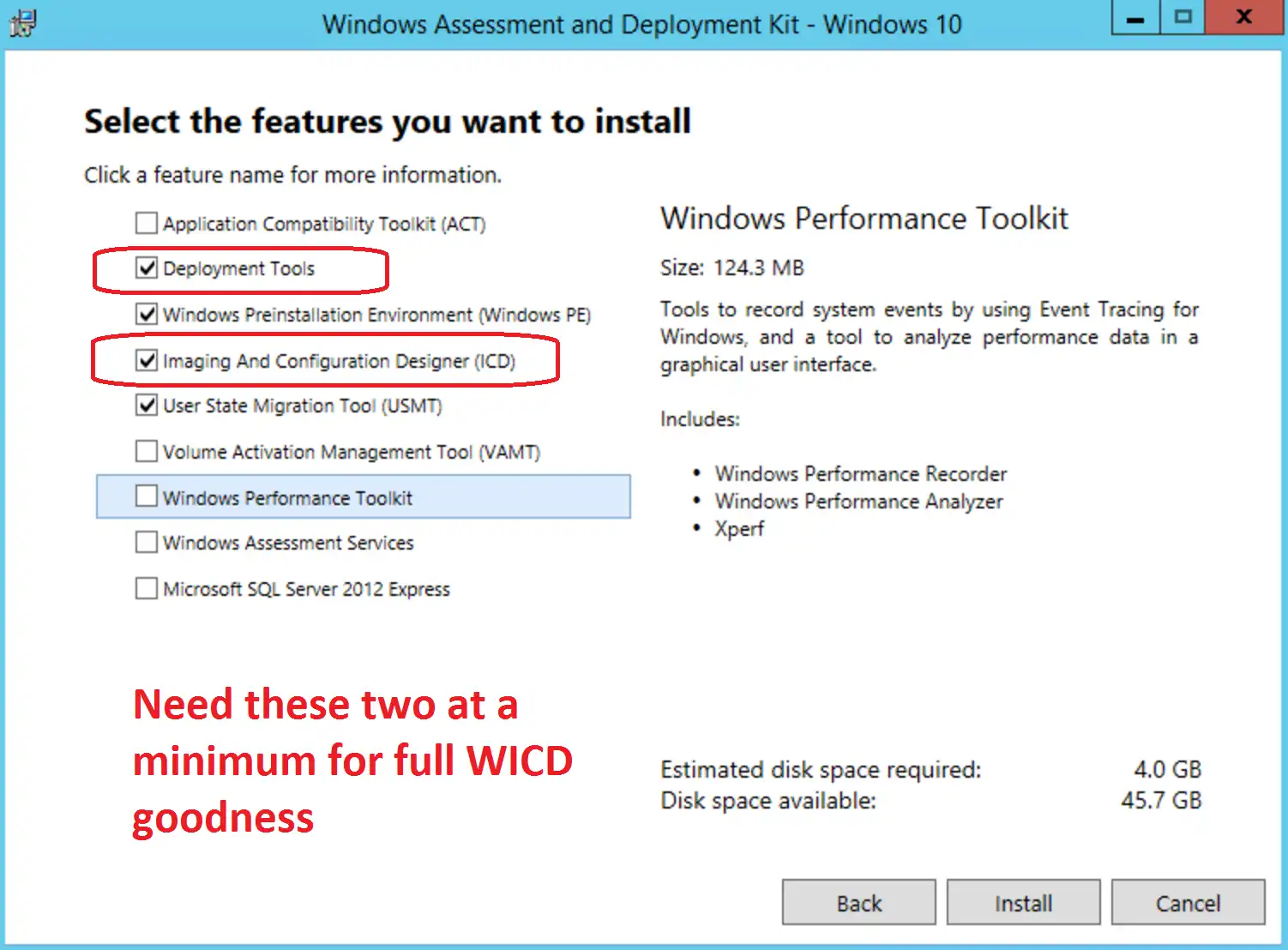Select User State Migration Tool feature name
The height and width of the screenshot is (950, 1288).
pyautogui.click(x=303, y=406)
